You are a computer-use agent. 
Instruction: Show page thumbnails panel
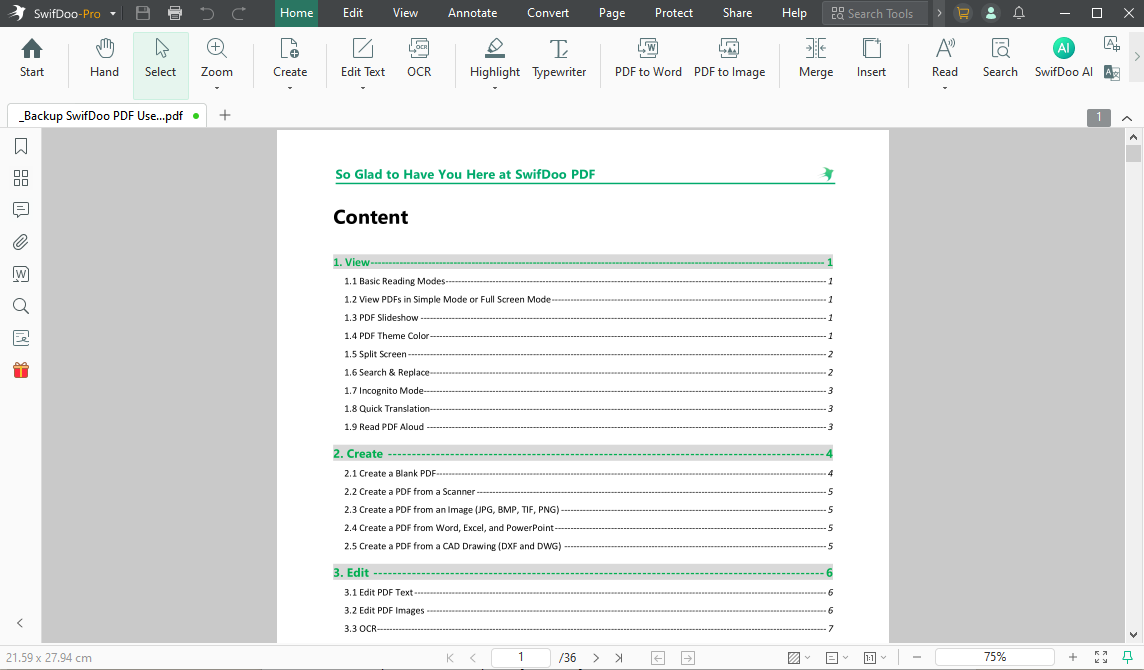(20, 179)
